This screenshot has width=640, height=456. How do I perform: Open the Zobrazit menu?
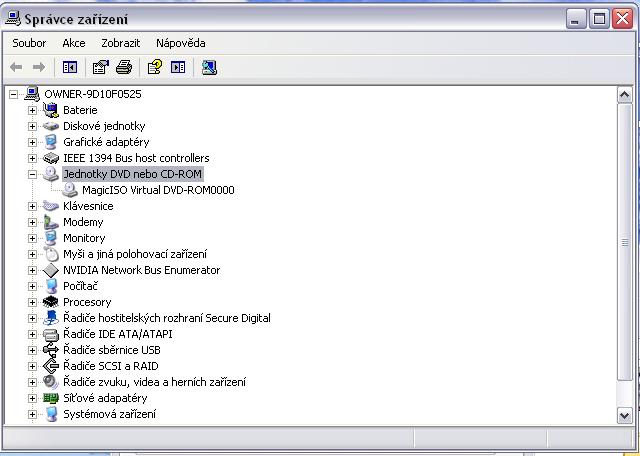(x=120, y=43)
